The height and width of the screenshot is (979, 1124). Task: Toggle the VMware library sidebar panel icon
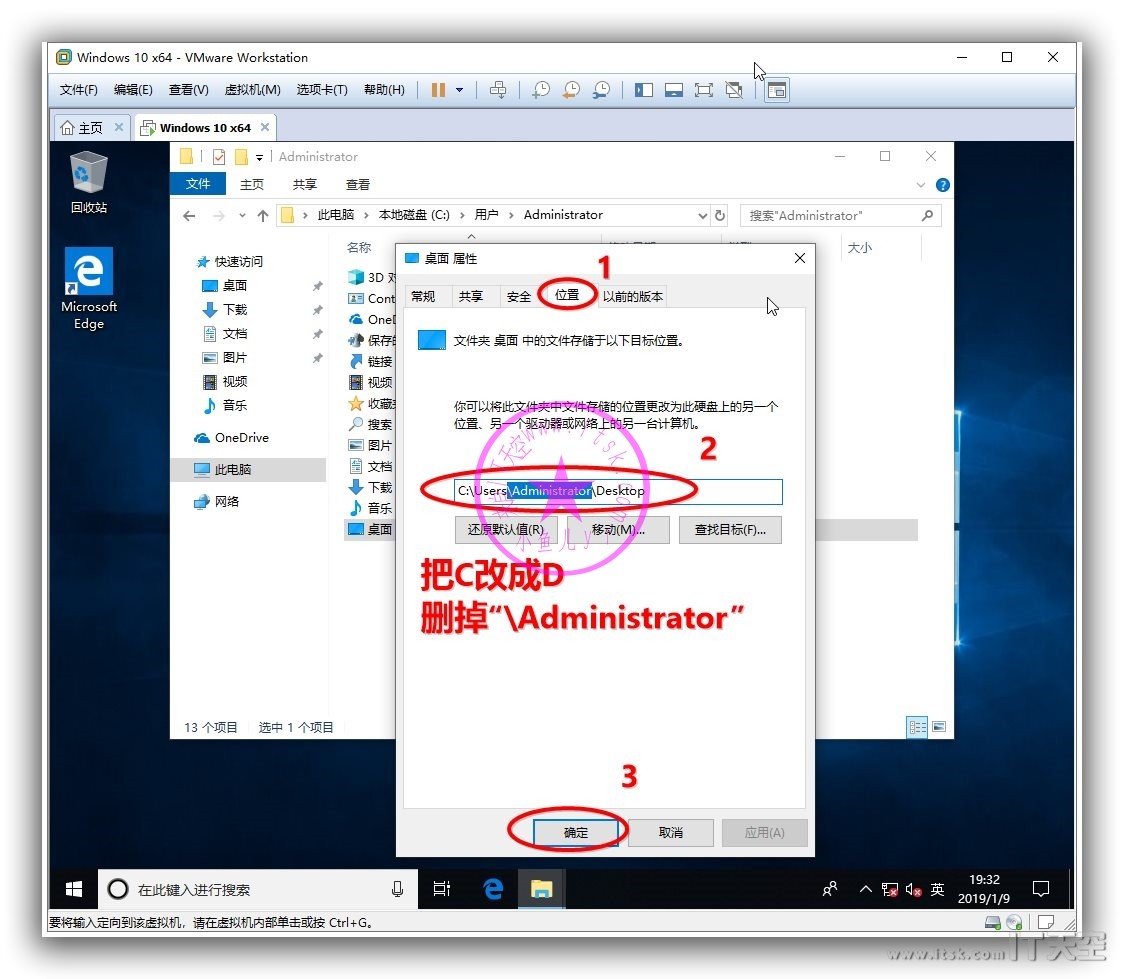(x=644, y=90)
